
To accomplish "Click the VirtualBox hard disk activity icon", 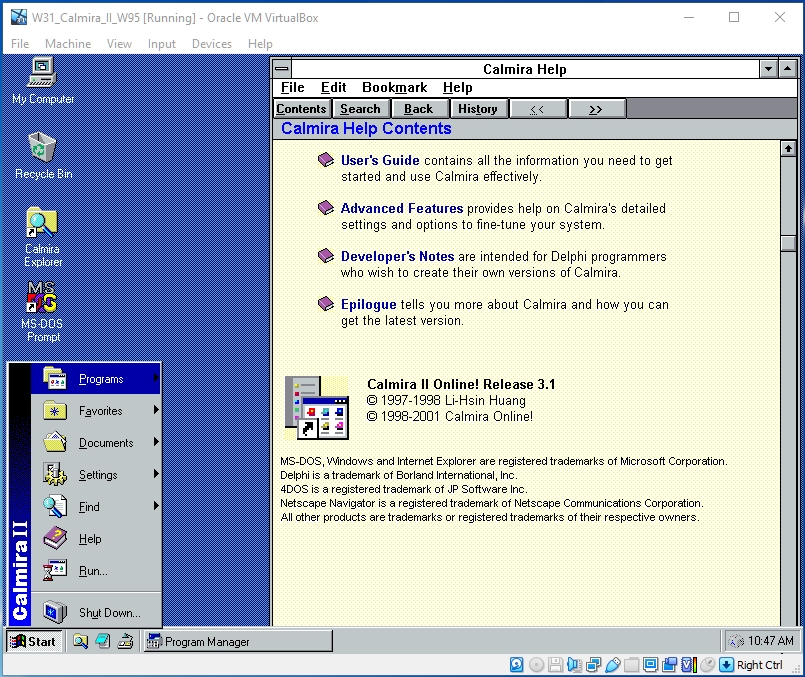I will click(x=516, y=665).
